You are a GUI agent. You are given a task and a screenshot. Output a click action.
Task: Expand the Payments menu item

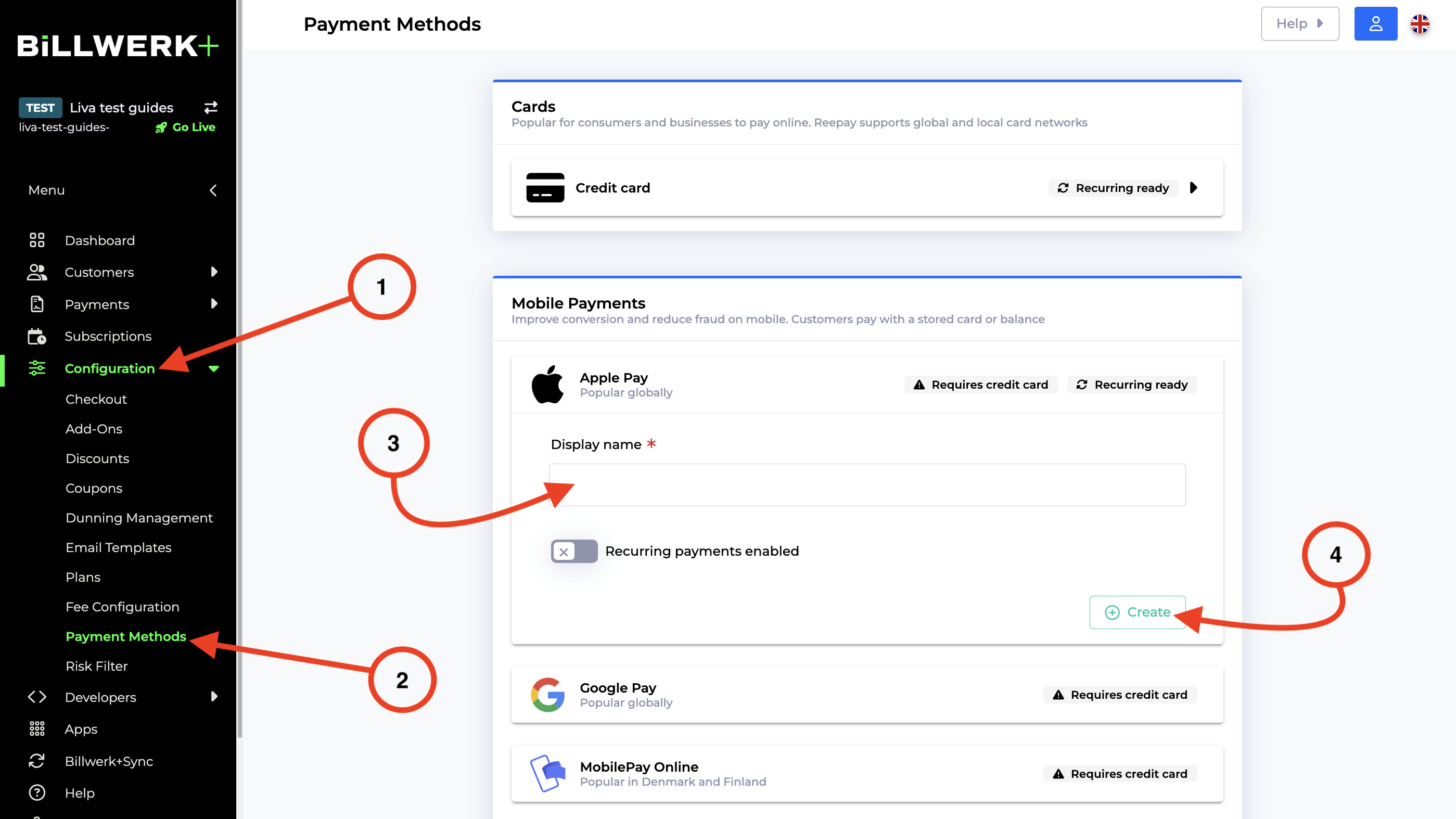tap(214, 304)
